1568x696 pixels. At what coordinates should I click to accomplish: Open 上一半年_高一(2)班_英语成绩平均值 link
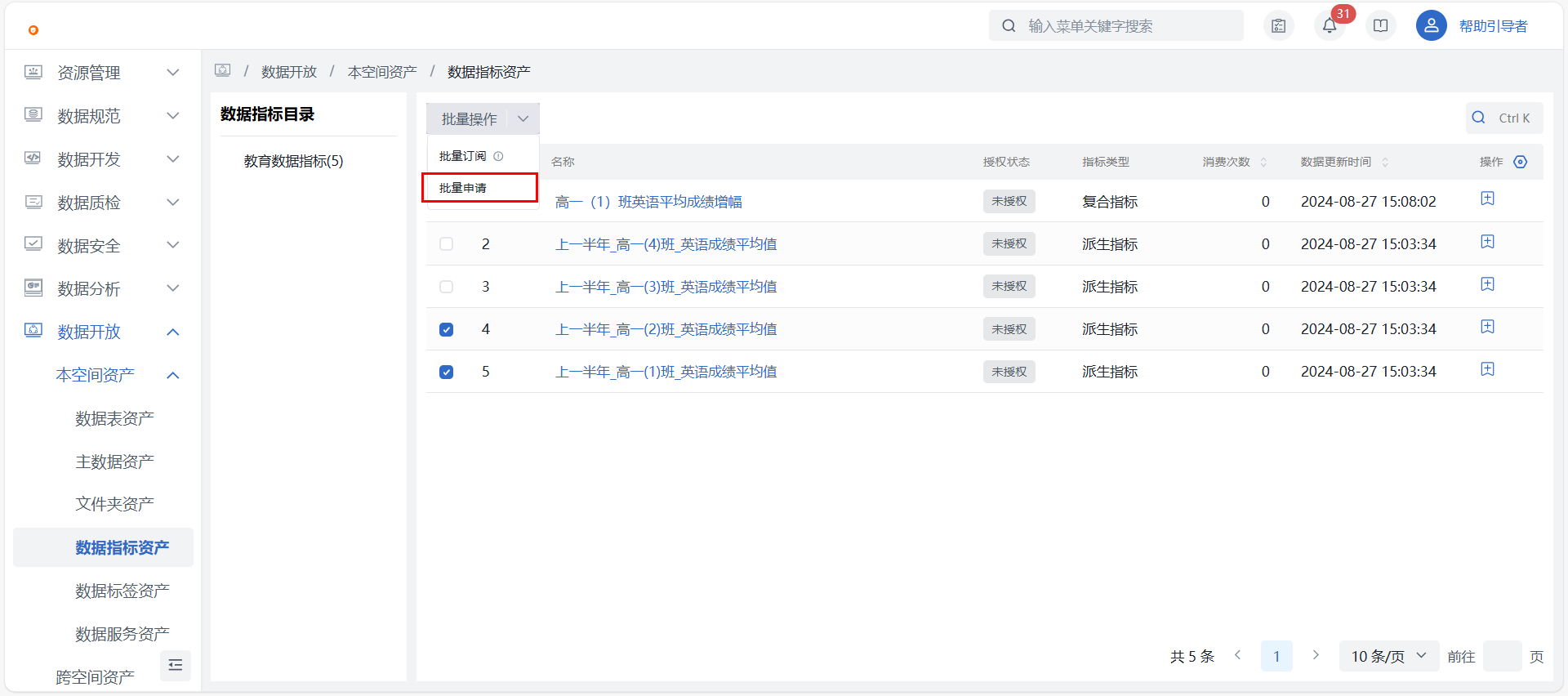(x=666, y=329)
